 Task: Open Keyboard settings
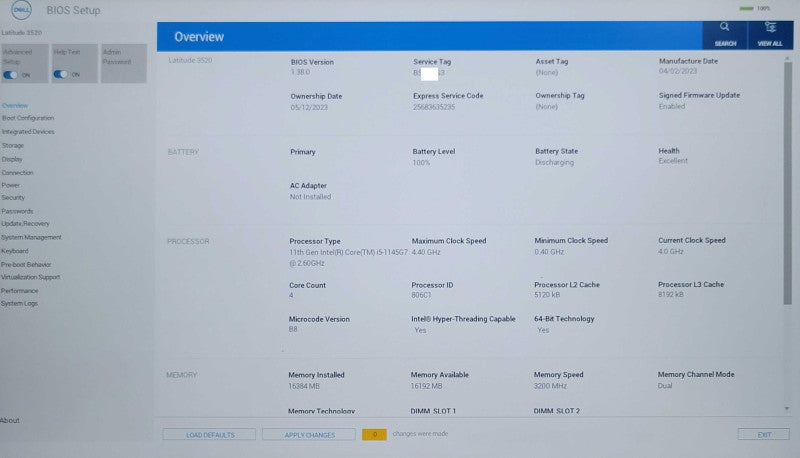pos(14,251)
